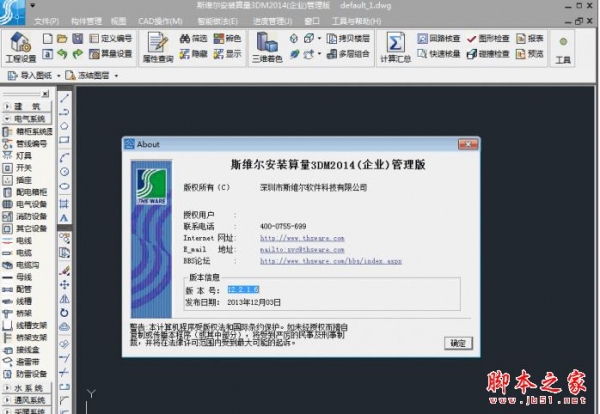Open the CAD操作(M) menu
Screen dimensions: 600x414
coord(160,21)
